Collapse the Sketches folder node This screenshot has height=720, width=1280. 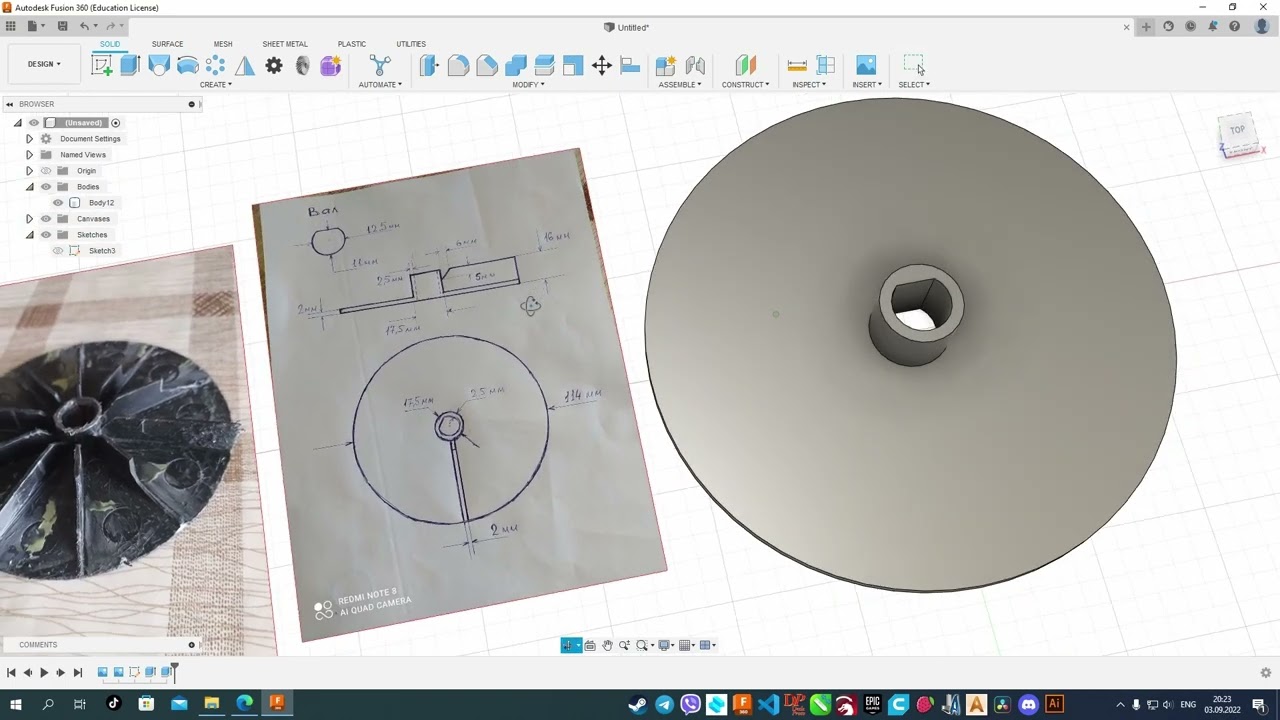(29, 235)
